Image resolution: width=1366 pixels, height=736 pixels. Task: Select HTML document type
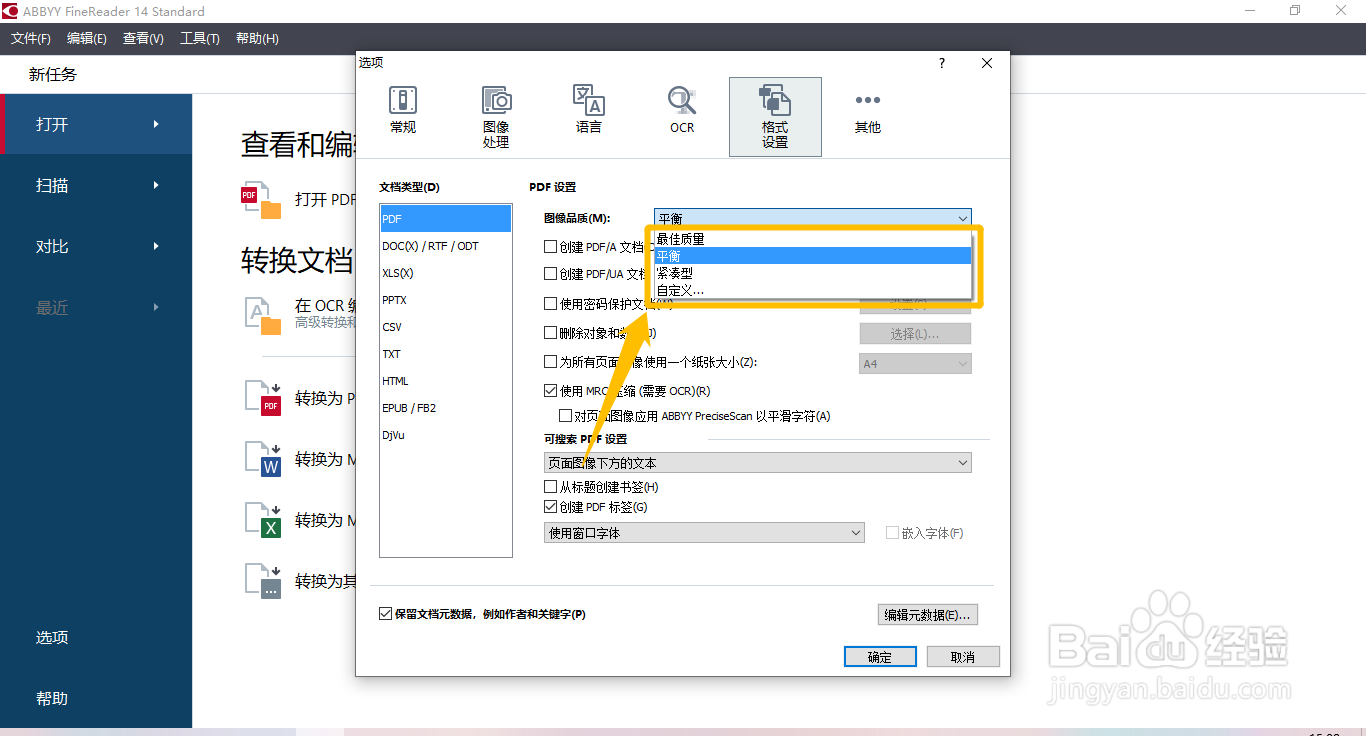point(446,381)
